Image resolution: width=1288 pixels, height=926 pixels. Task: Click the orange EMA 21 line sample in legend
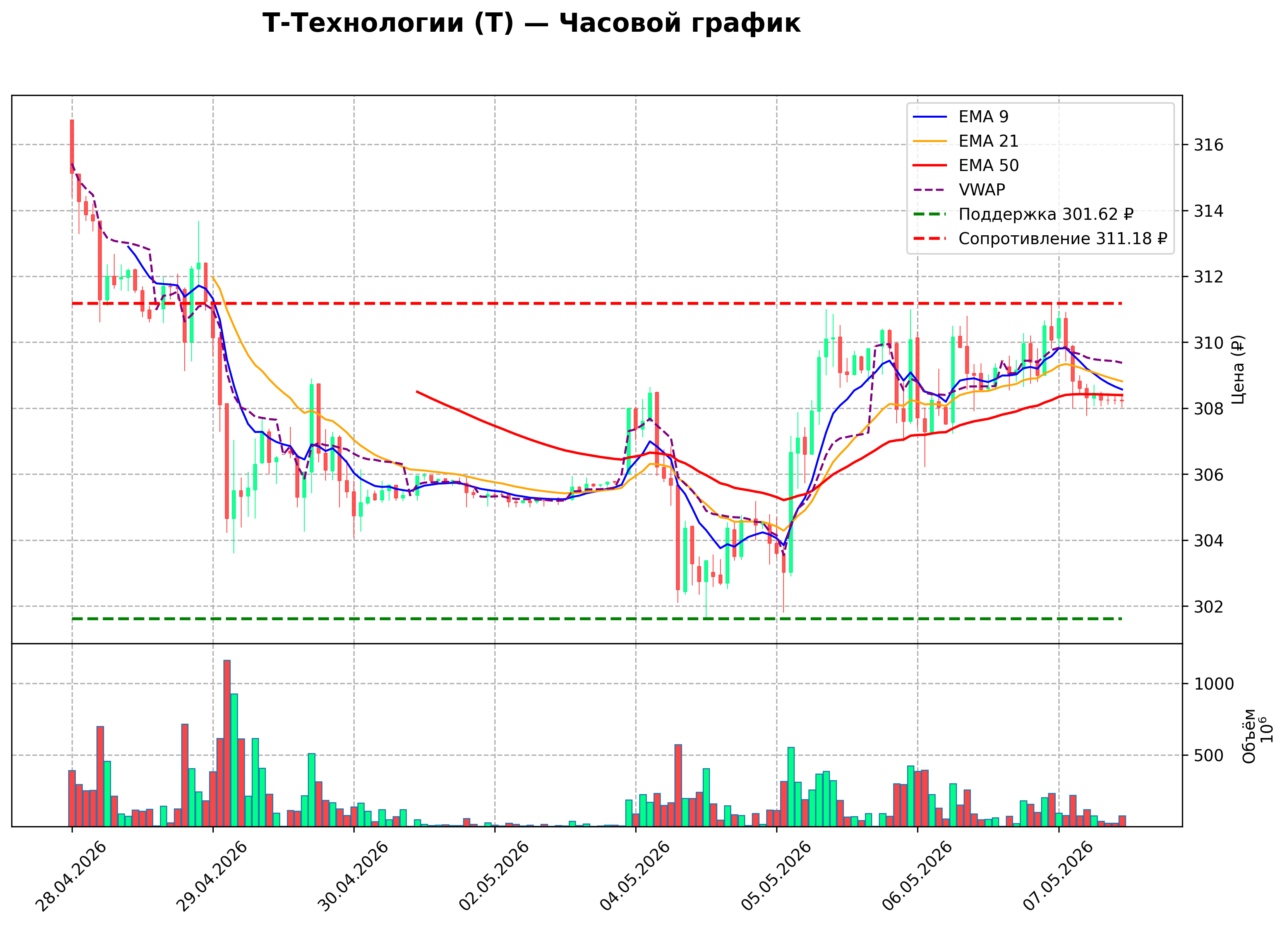pos(930,141)
